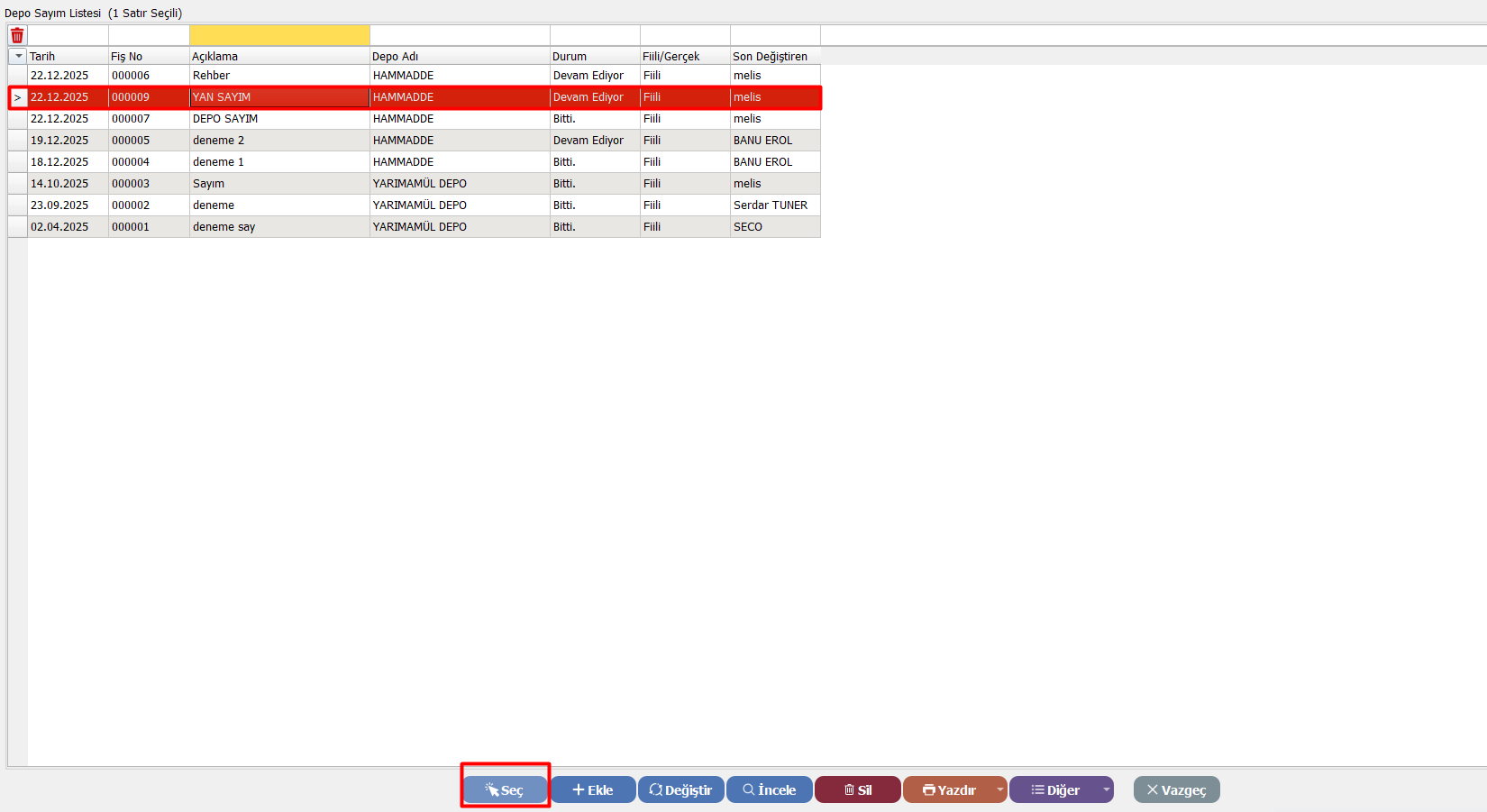Click the Değiştir edit button
Viewport: 1487px width, 812px height.
(680, 789)
